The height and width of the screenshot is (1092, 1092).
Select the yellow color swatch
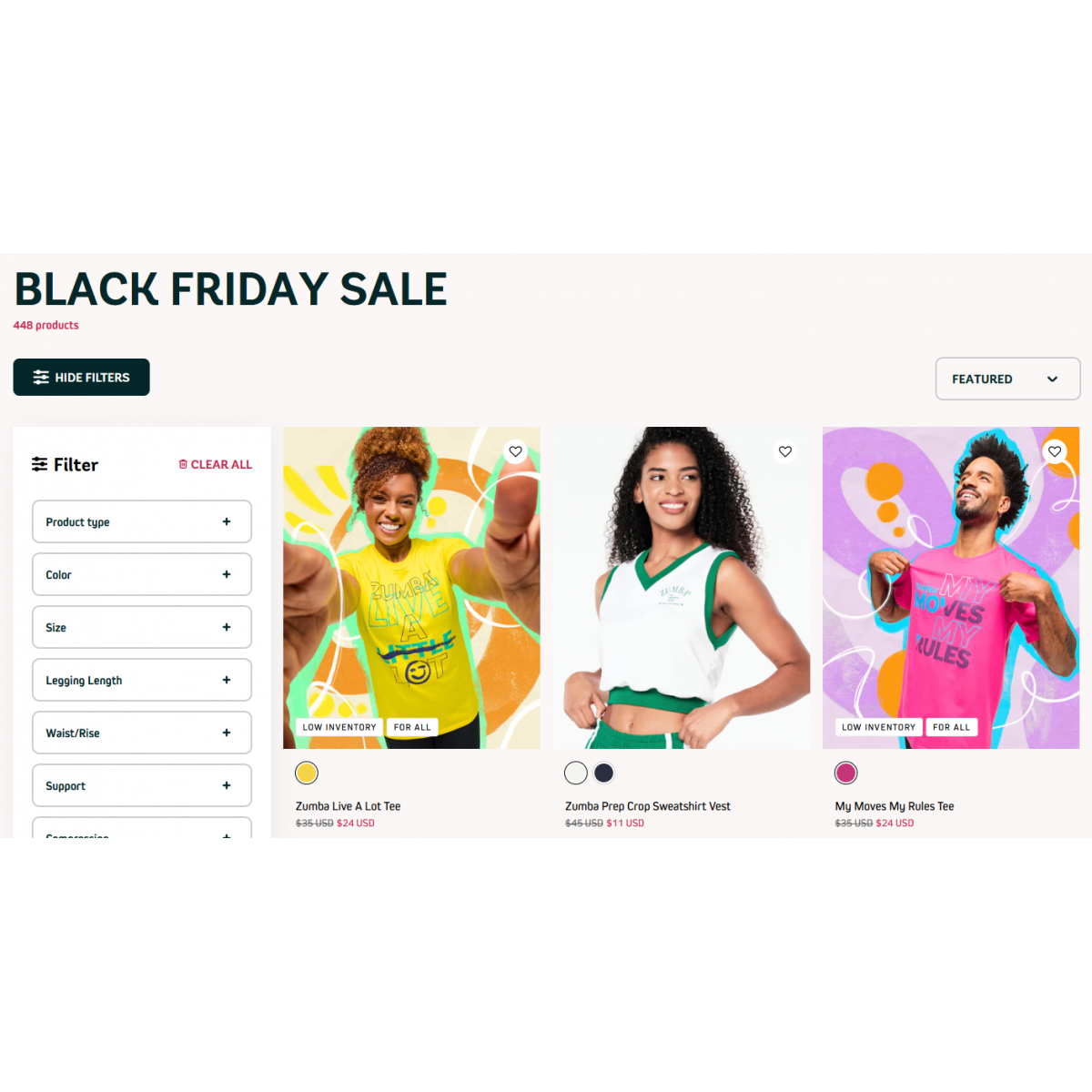pos(307,773)
